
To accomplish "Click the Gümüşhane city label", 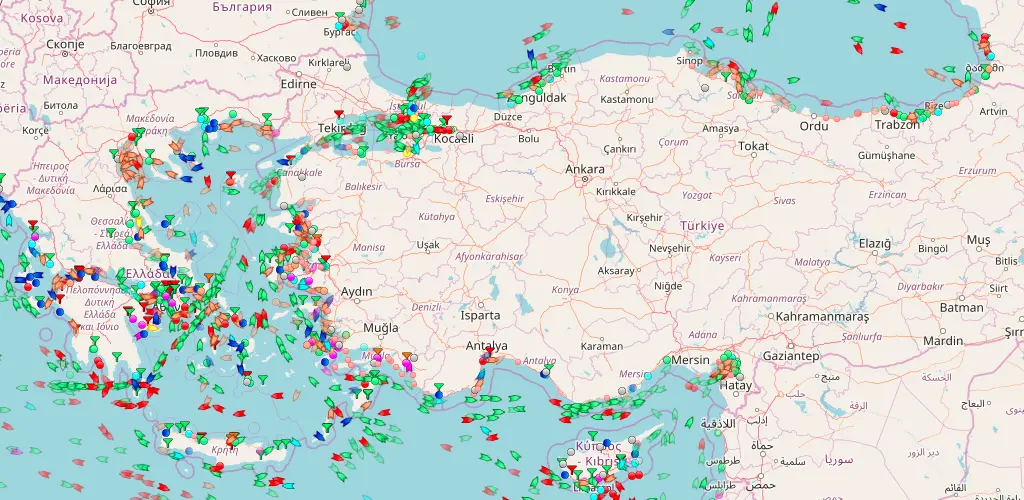I will coord(886,156).
